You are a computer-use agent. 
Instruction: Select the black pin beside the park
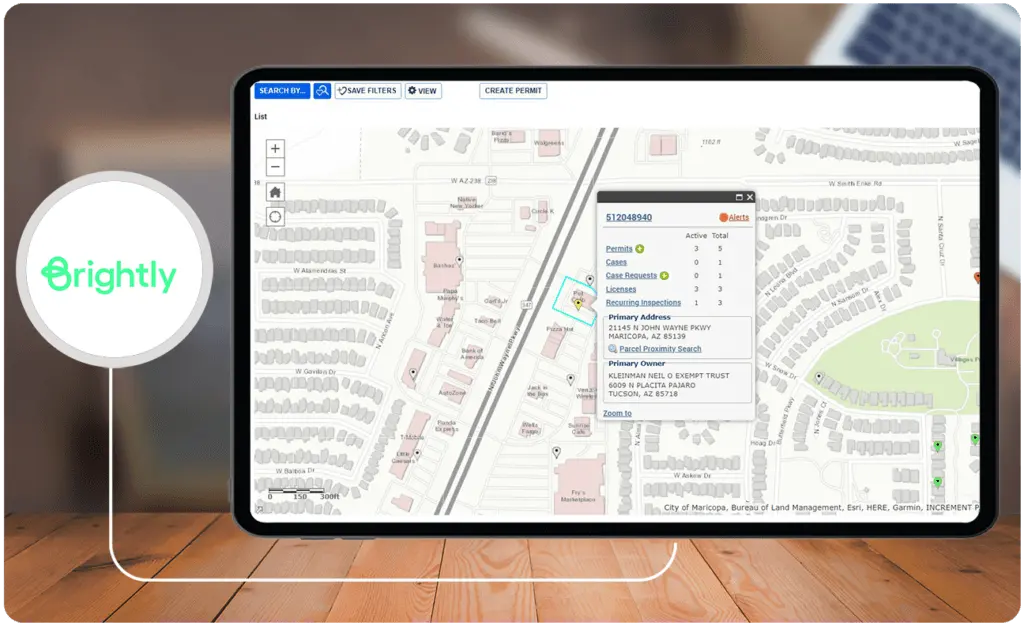[x=819, y=378]
